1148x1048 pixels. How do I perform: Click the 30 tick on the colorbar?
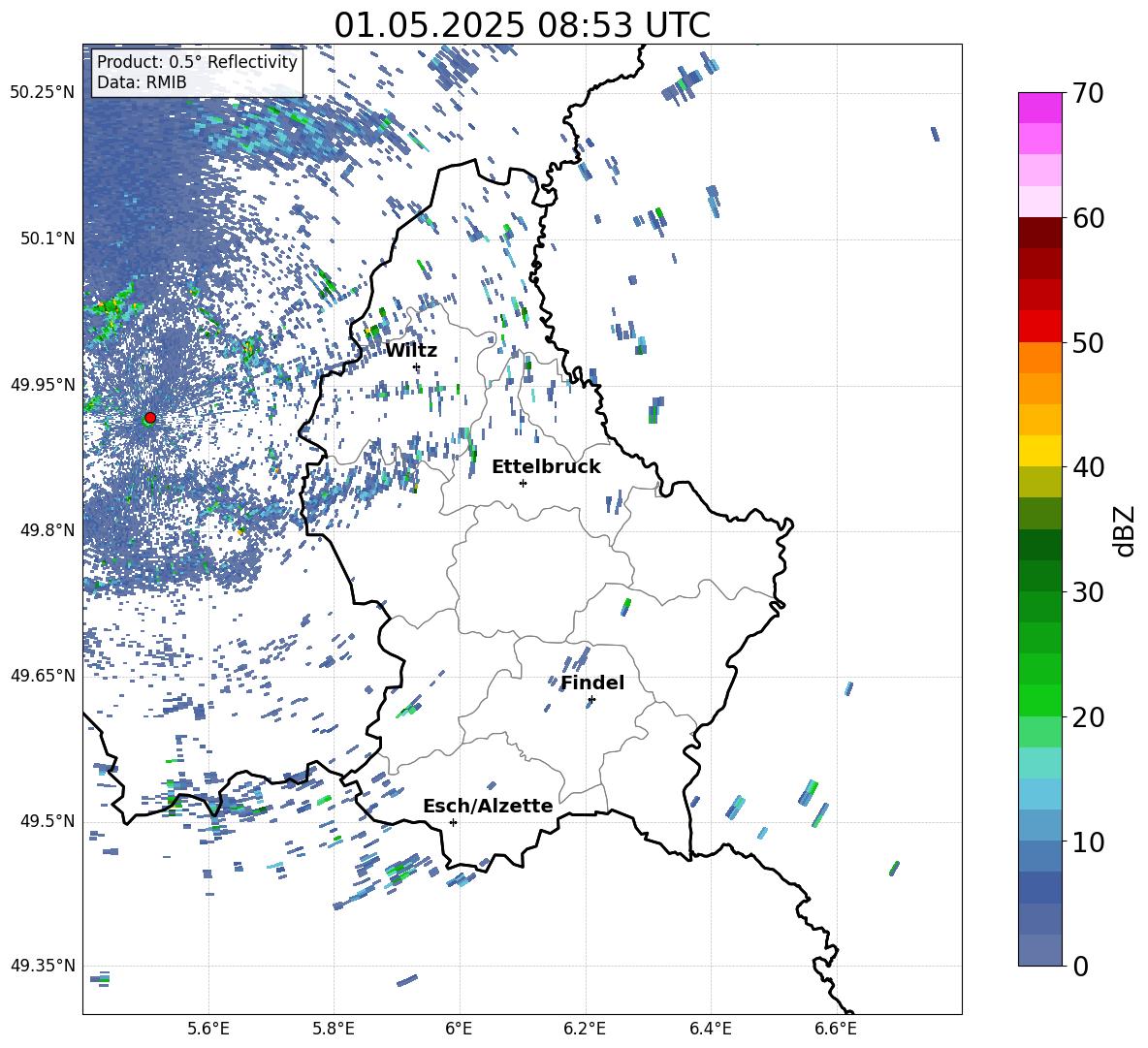click(1088, 591)
